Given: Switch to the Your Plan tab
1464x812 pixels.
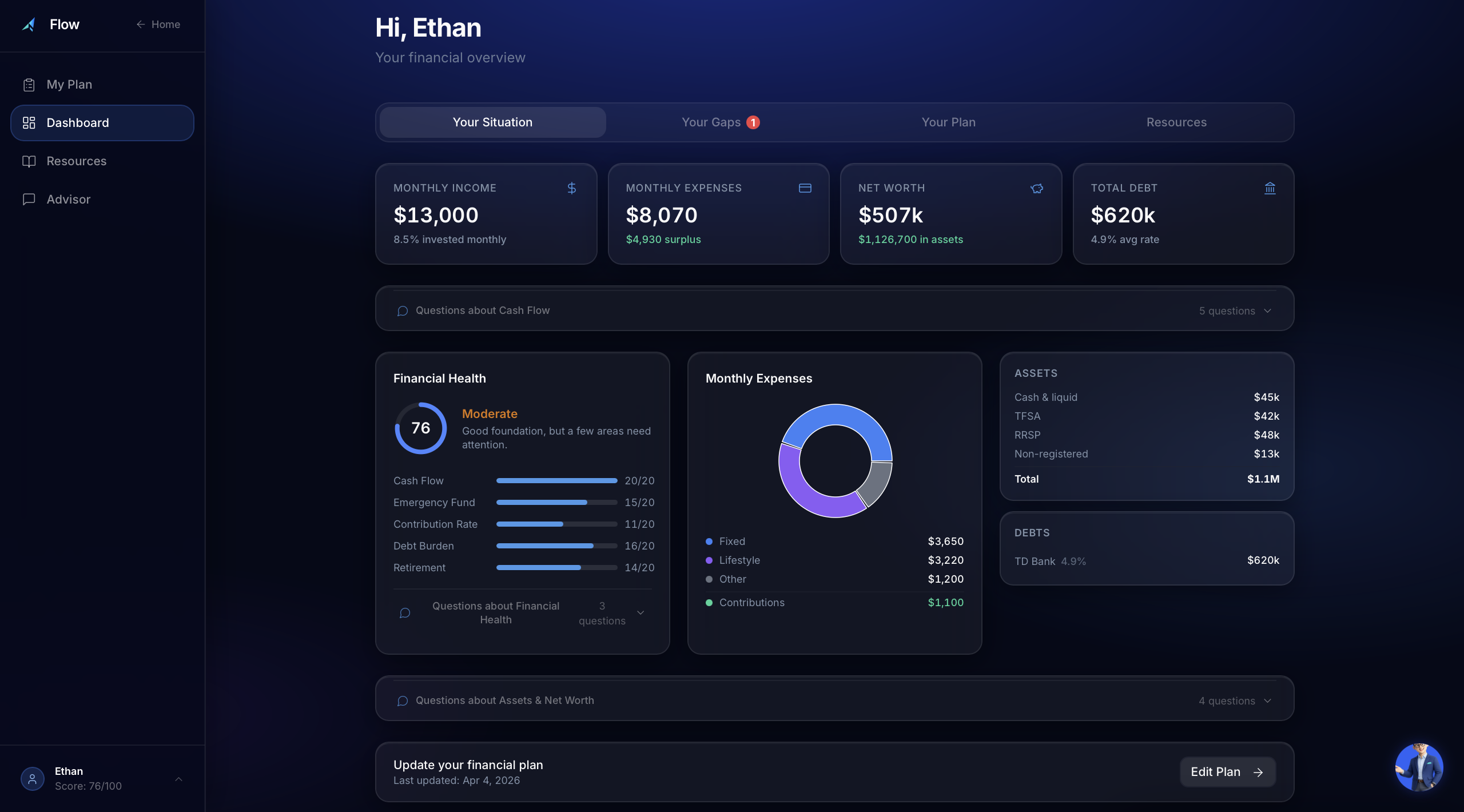Looking at the screenshot, I should point(948,122).
